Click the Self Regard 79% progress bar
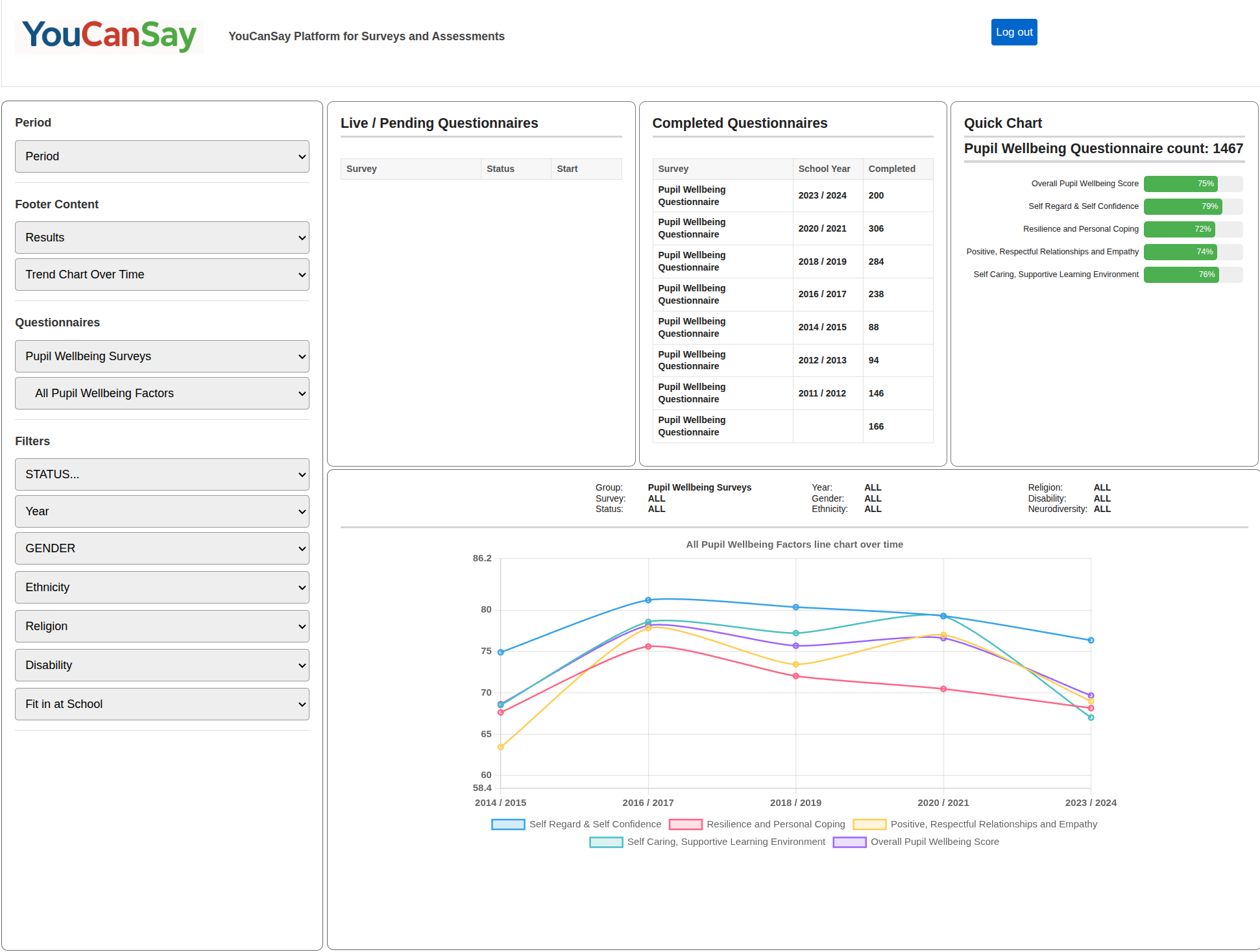 coord(1182,206)
